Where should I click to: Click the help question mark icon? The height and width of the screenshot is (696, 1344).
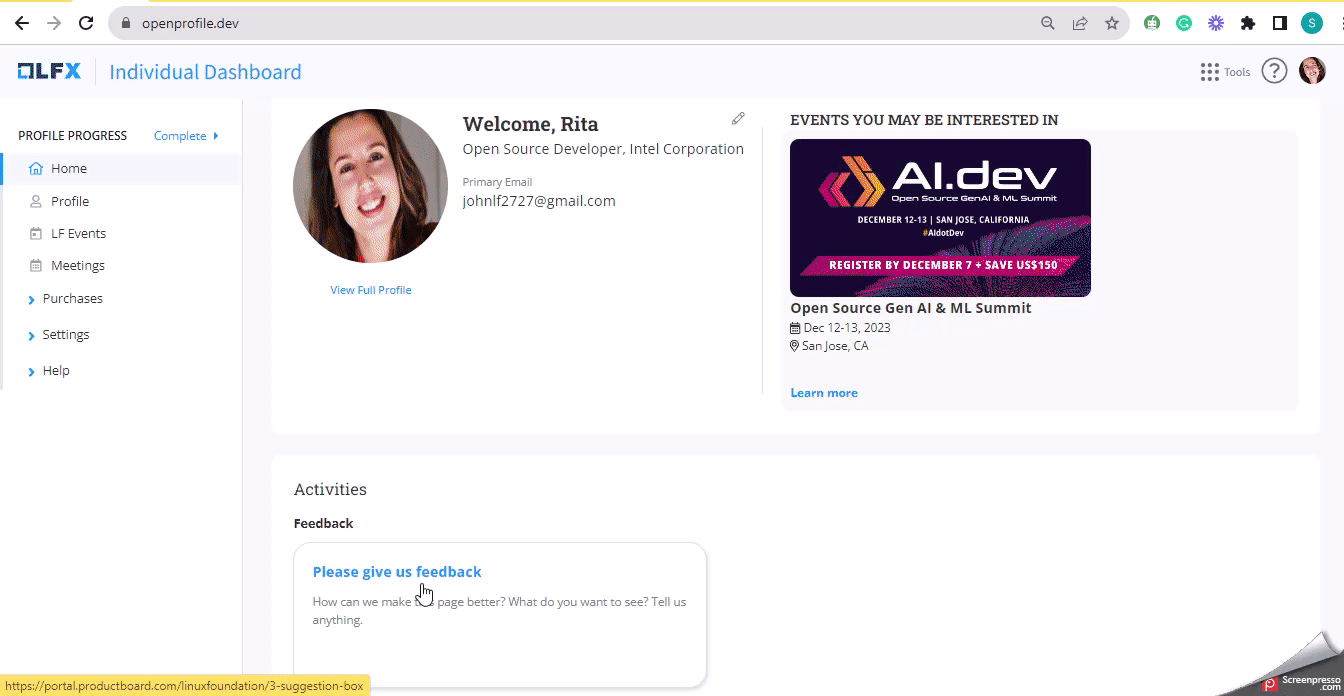coord(1273,71)
